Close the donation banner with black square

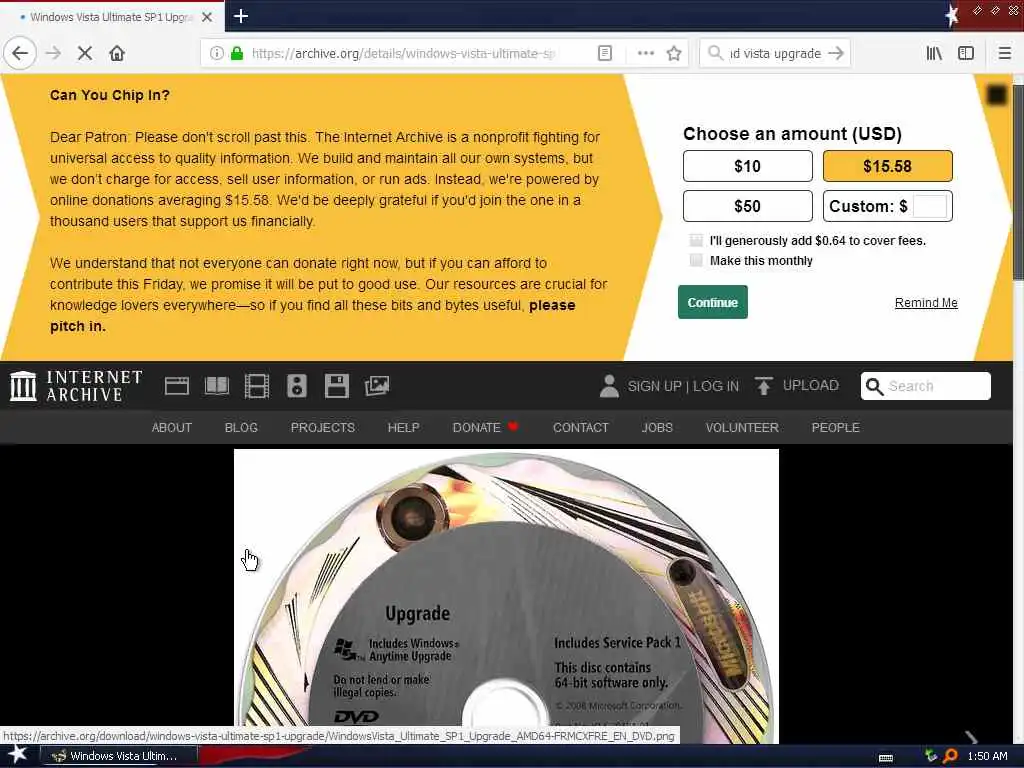point(997,95)
